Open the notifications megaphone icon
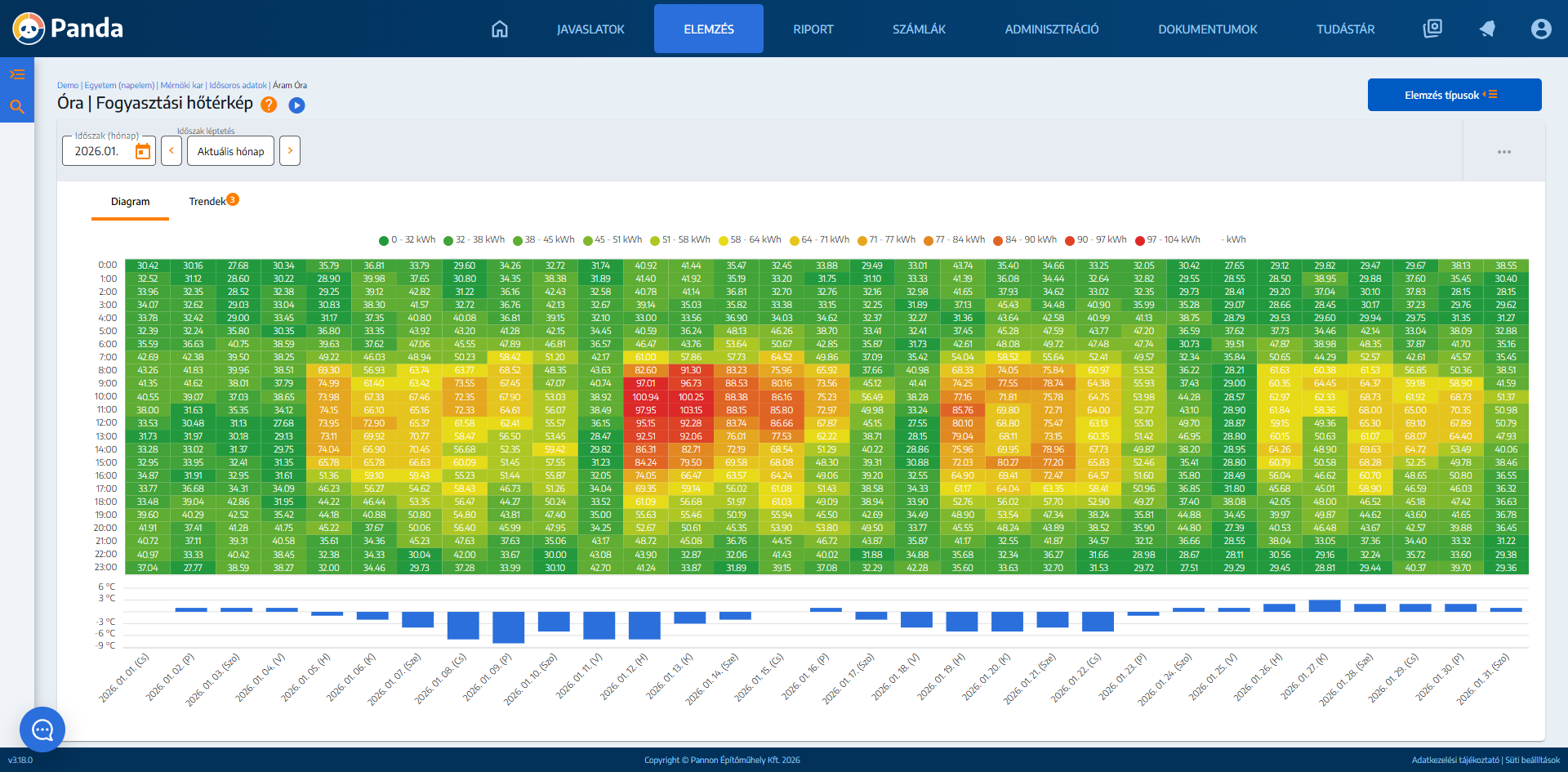 tap(1487, 29)
